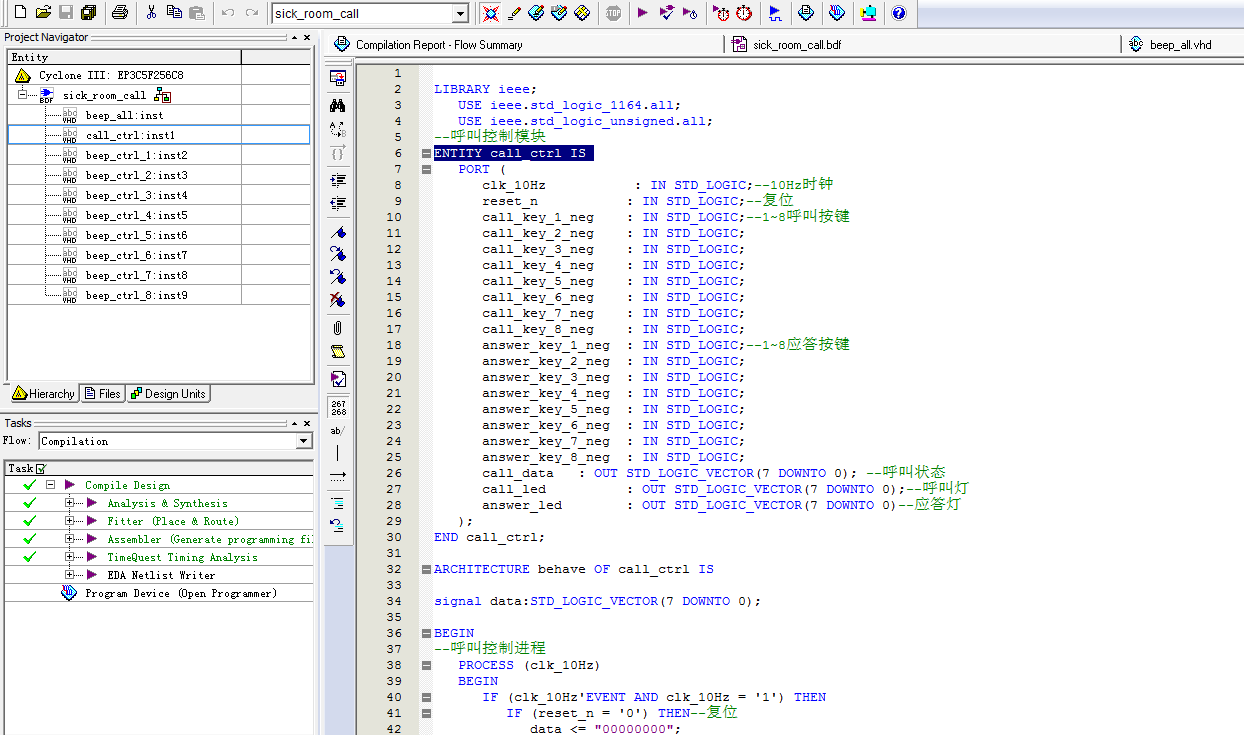Open the sick_room_call project dropdown

coord(460,14)
